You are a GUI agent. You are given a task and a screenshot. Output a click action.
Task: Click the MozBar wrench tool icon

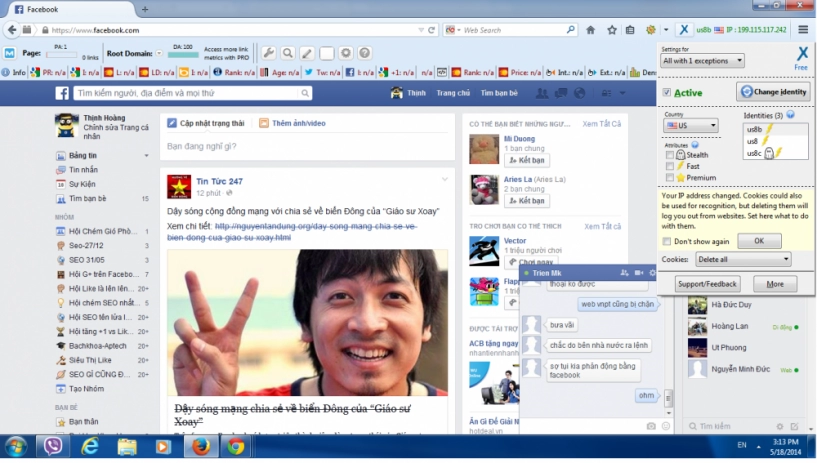click(268, 53)
